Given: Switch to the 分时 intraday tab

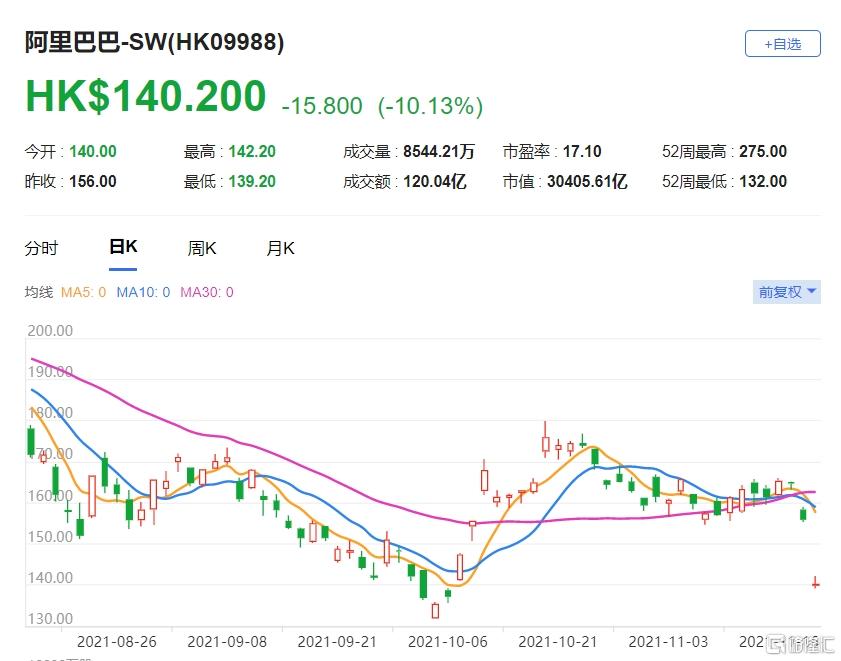Looking at the screenshot, I should click(x=41, y=249).
